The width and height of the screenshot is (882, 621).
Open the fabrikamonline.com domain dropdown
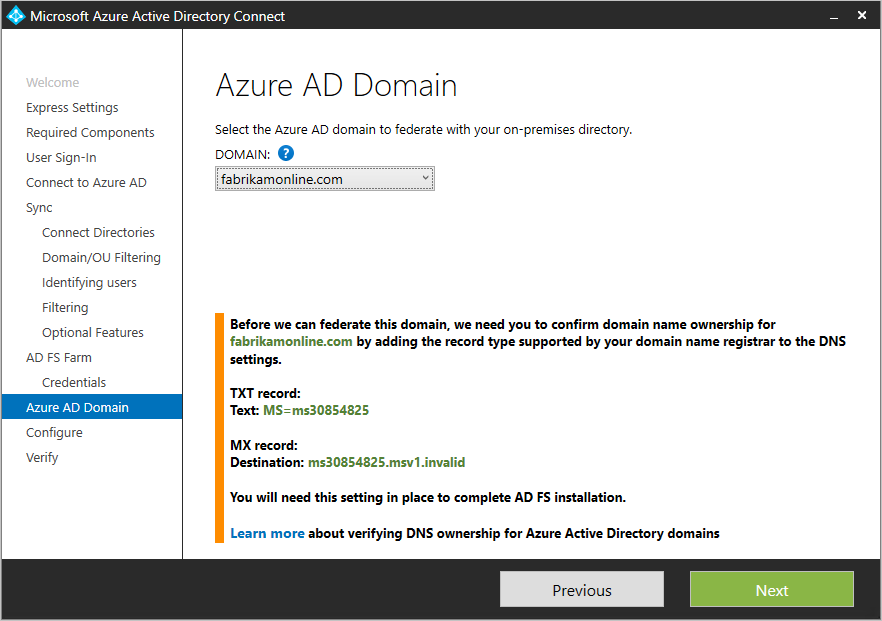[x=325, y=179]
